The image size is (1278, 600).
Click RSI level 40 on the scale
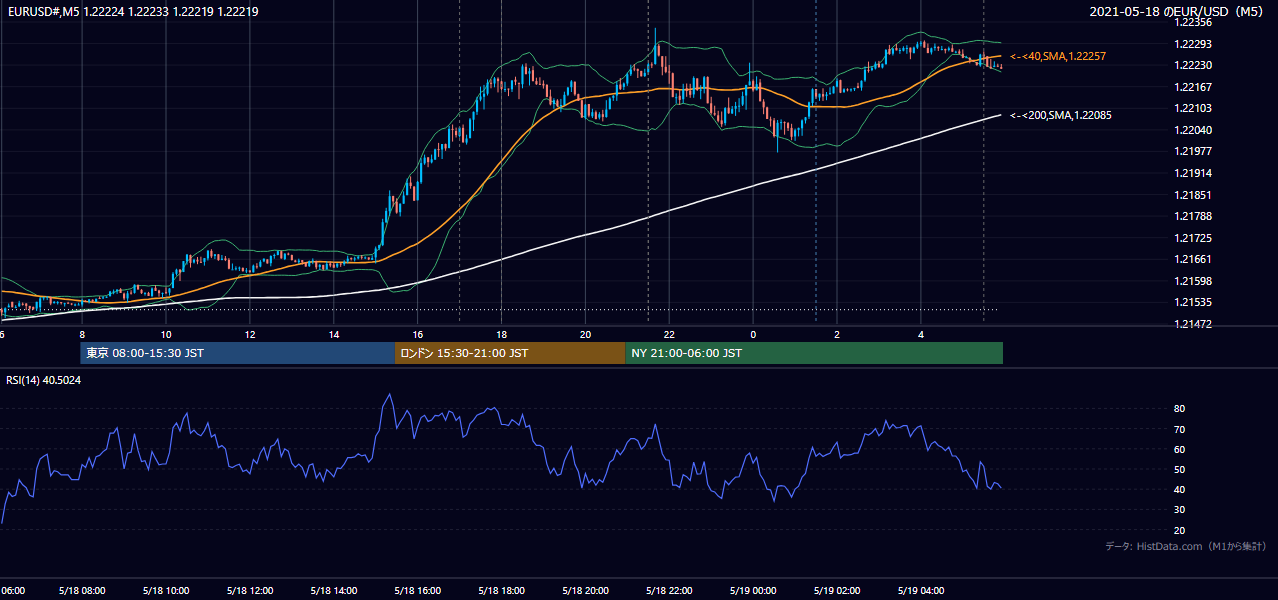[1180, 489]
